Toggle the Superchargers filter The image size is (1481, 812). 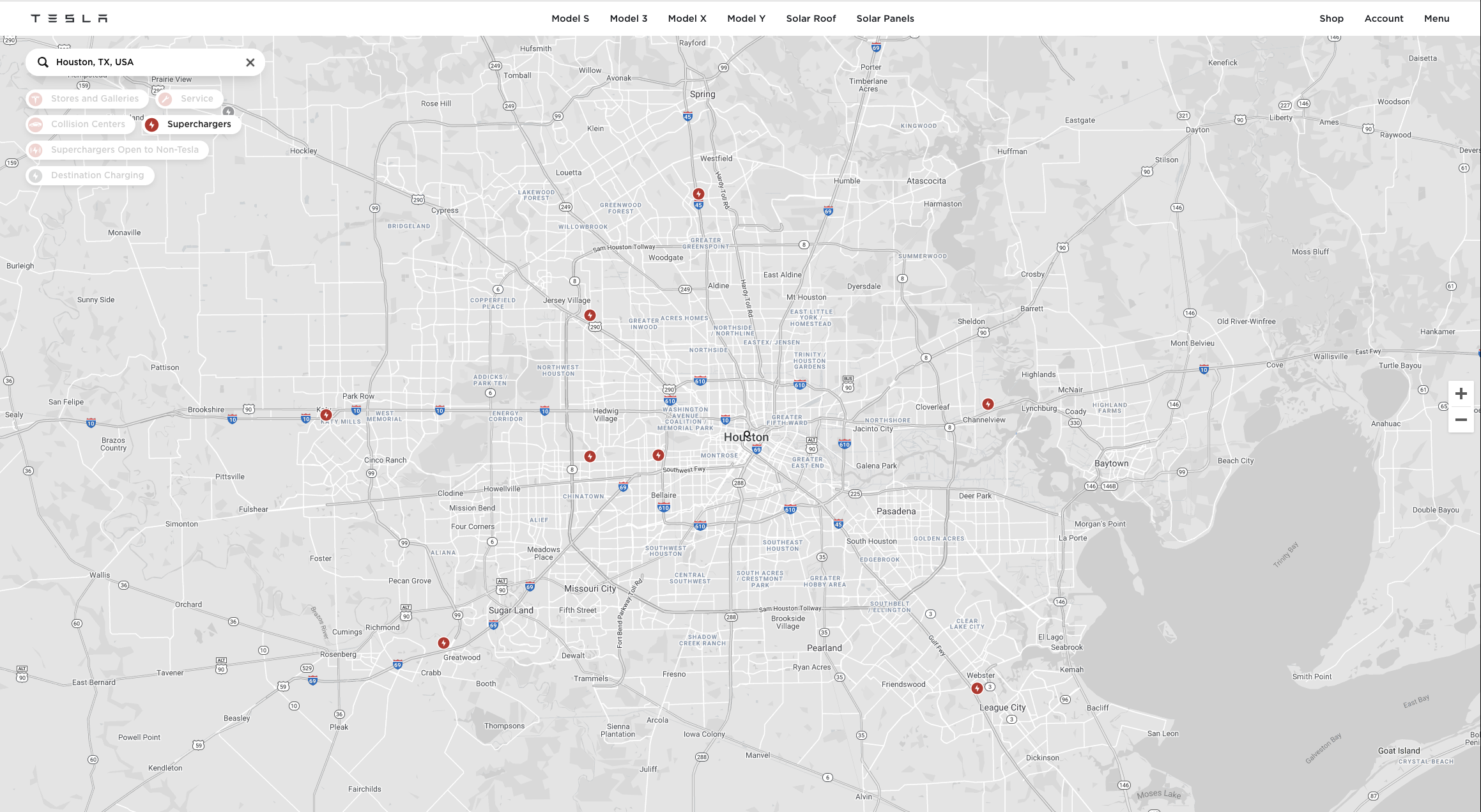click(191, 125)
